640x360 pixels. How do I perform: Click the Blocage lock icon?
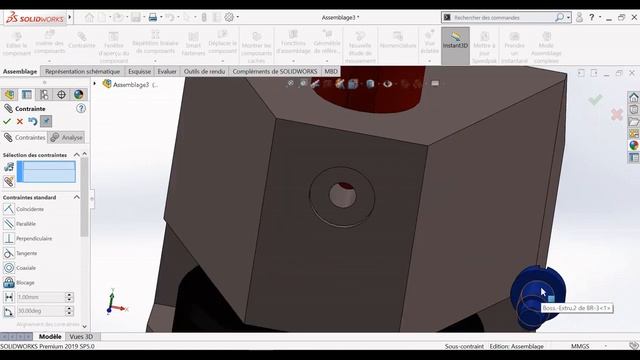pos(9,282)
